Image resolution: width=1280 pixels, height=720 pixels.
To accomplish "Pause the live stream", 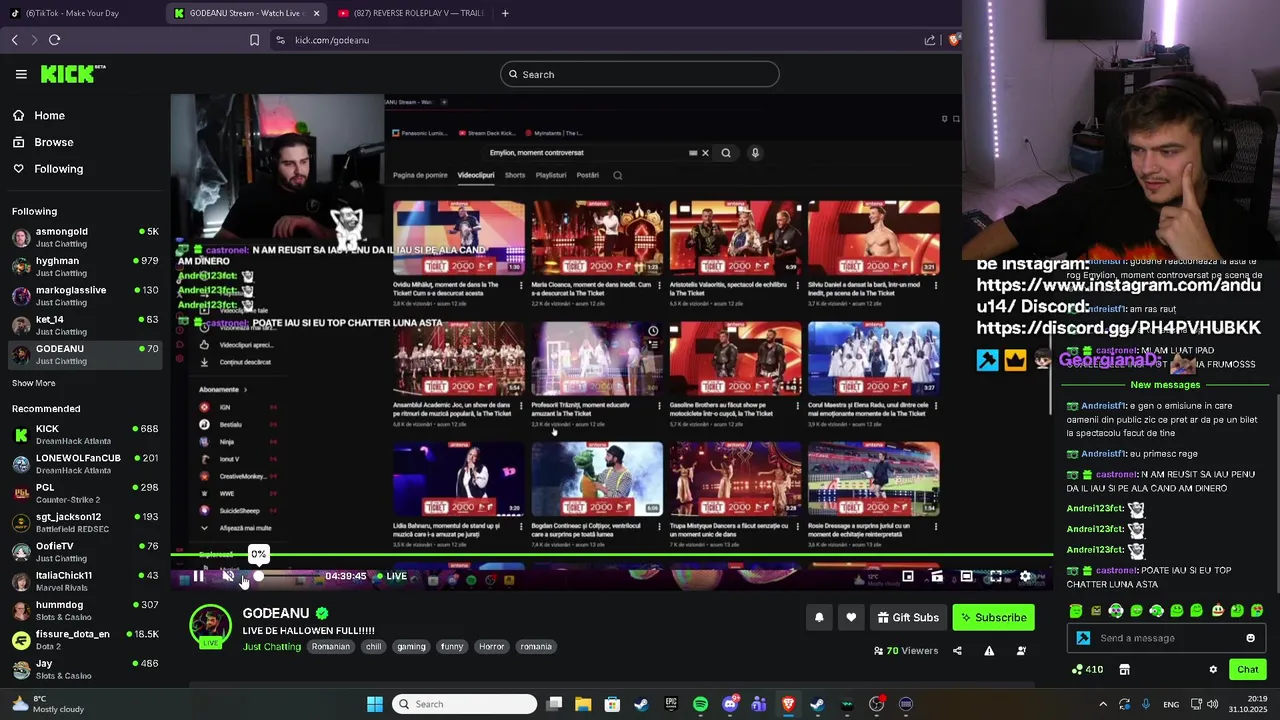I will coord(198,576).
